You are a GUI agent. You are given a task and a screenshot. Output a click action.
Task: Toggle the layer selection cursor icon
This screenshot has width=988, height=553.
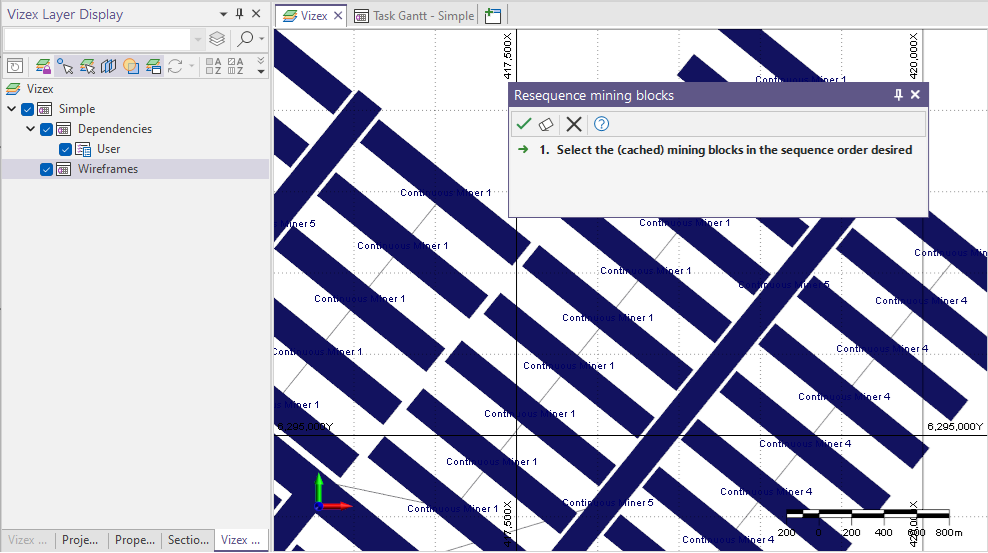(87, 66)
